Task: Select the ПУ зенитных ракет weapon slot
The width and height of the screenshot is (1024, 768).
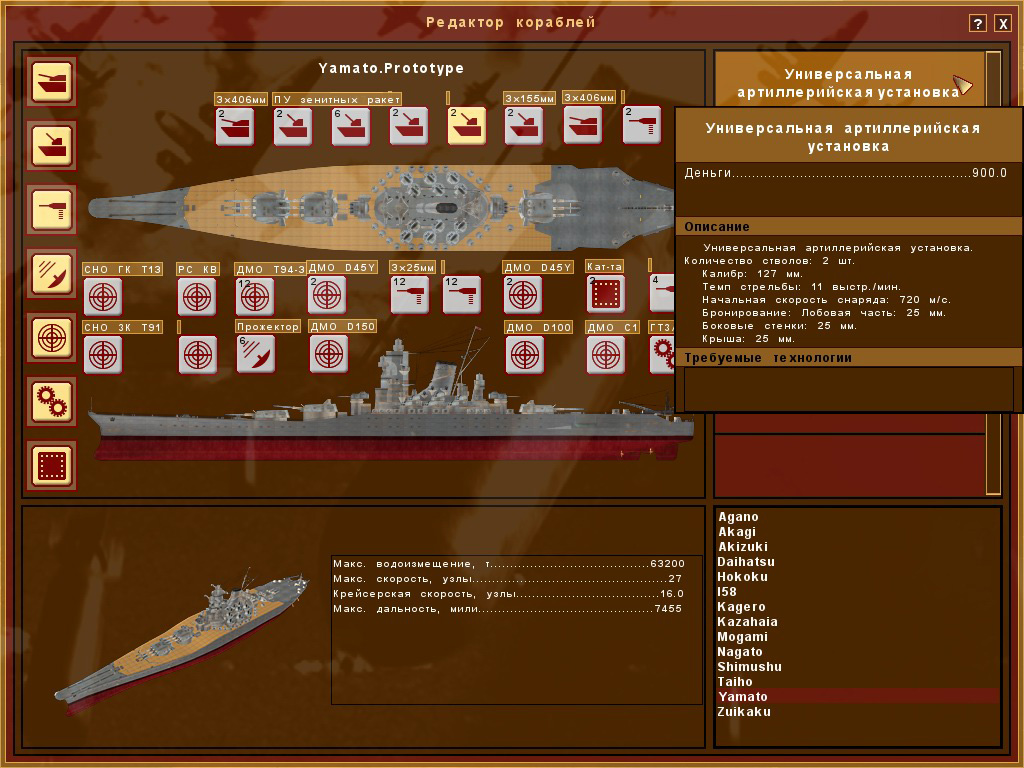Action: pos(293,127)
